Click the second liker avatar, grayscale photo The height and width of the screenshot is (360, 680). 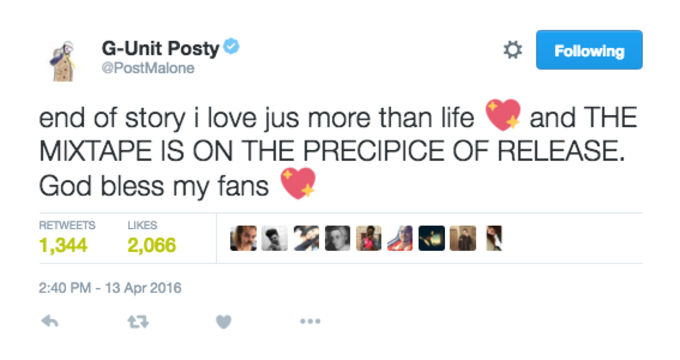coord(275,238)
